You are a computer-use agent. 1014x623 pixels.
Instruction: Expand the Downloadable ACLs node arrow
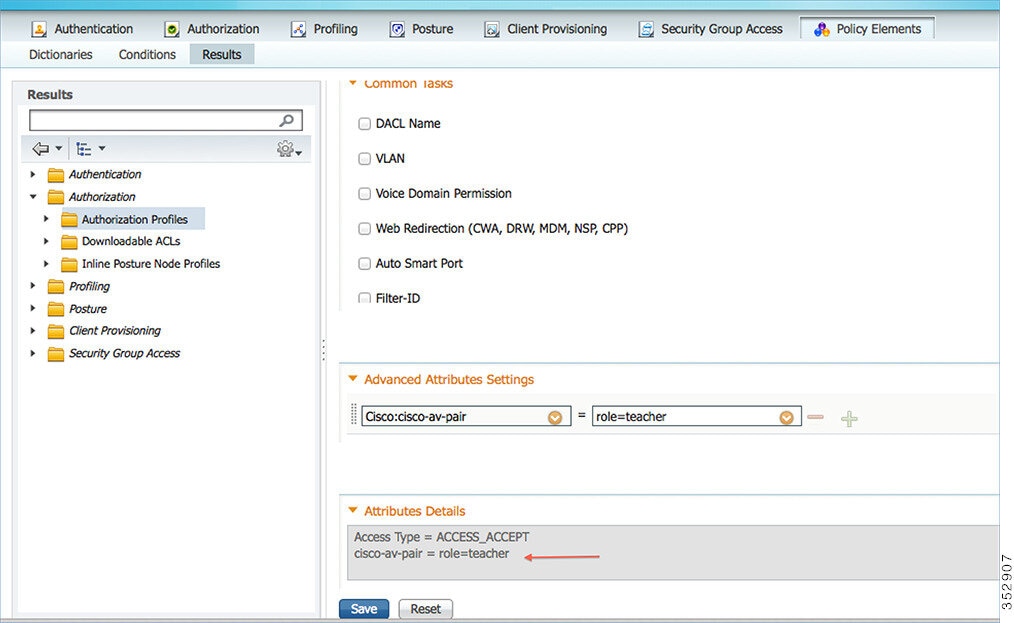click(x=46, y=241)
